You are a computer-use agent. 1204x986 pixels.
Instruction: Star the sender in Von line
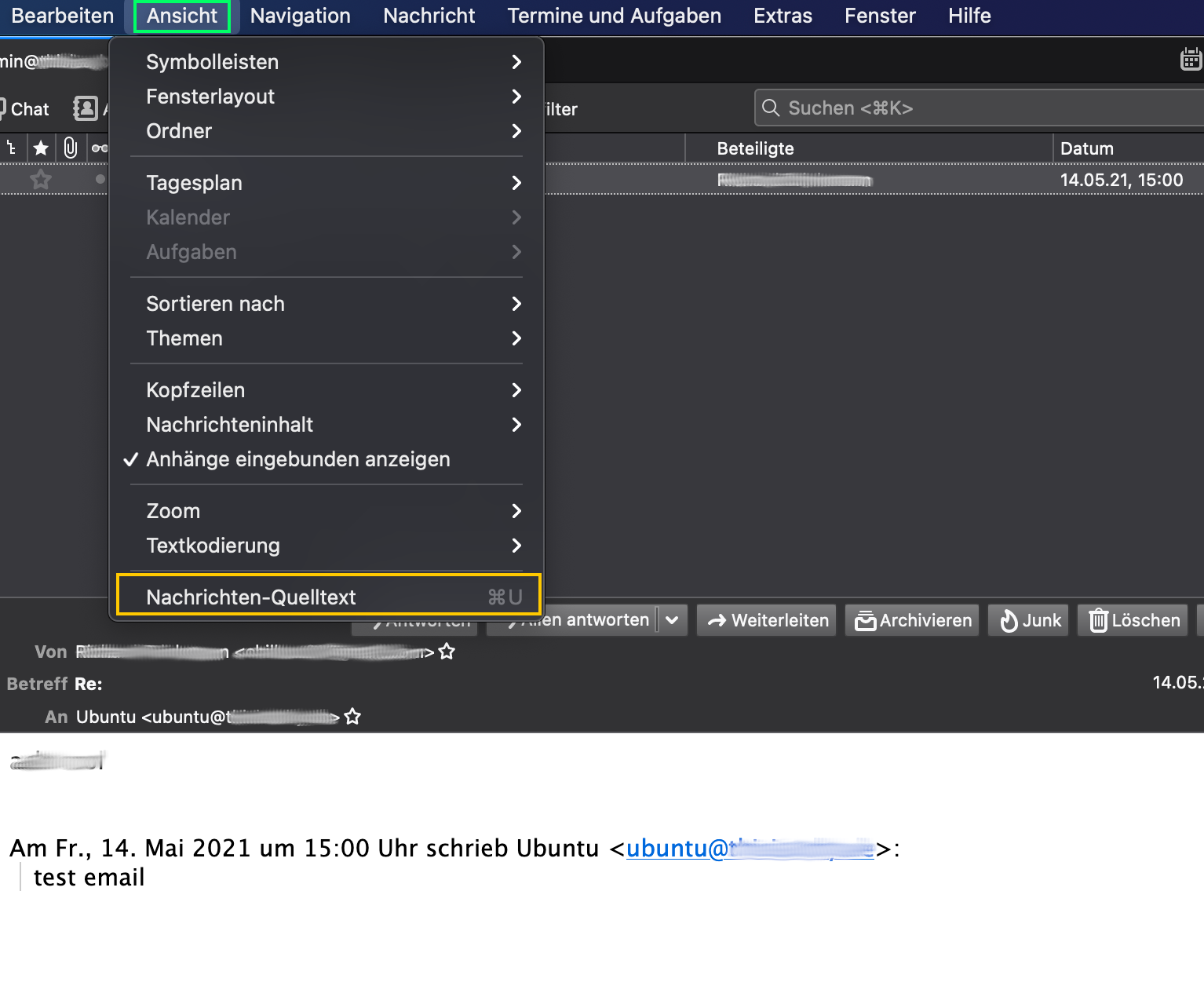447,651
